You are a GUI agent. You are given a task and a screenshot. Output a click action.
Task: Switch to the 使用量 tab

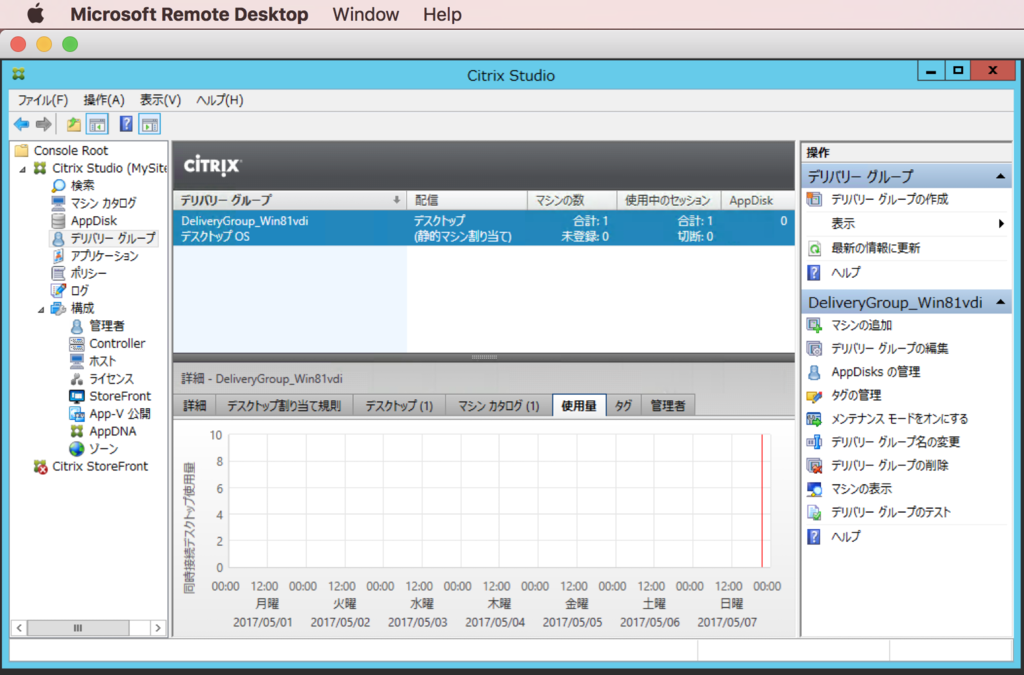[579, 405]
